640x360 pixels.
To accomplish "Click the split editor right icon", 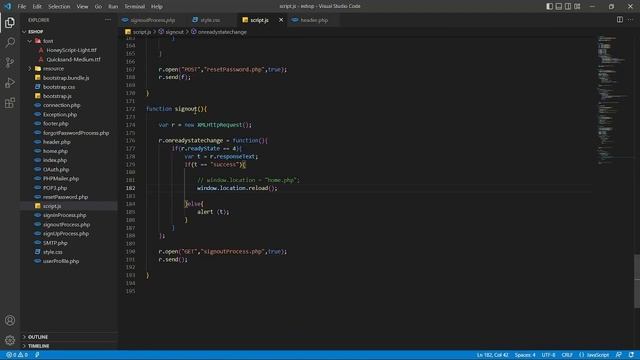I will coord(620,20).
